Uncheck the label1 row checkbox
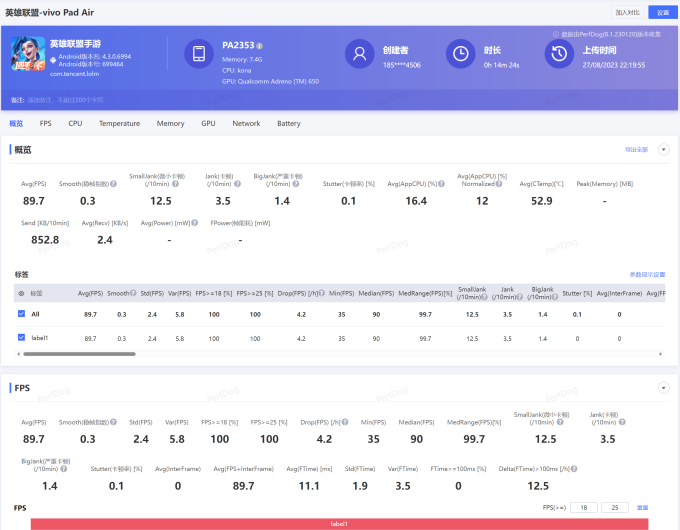This screenshot has height=530, width=680. pos(21,337)
